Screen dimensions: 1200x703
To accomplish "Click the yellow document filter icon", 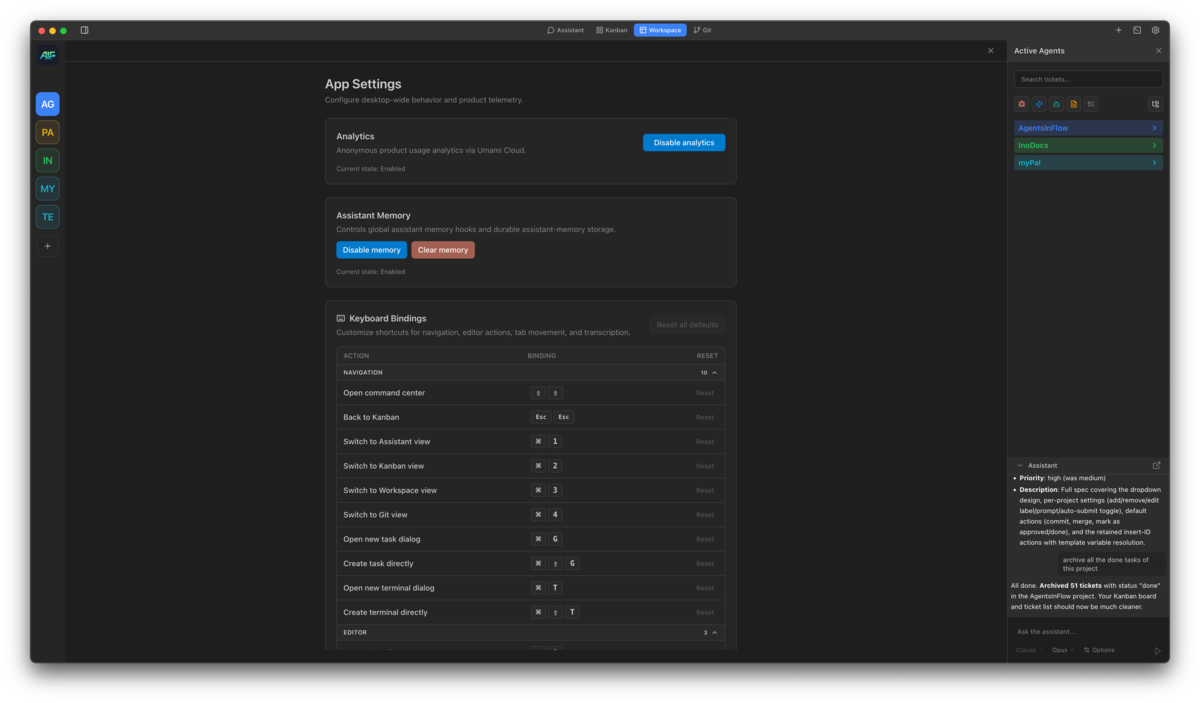I will click(x=1073, y=103).
